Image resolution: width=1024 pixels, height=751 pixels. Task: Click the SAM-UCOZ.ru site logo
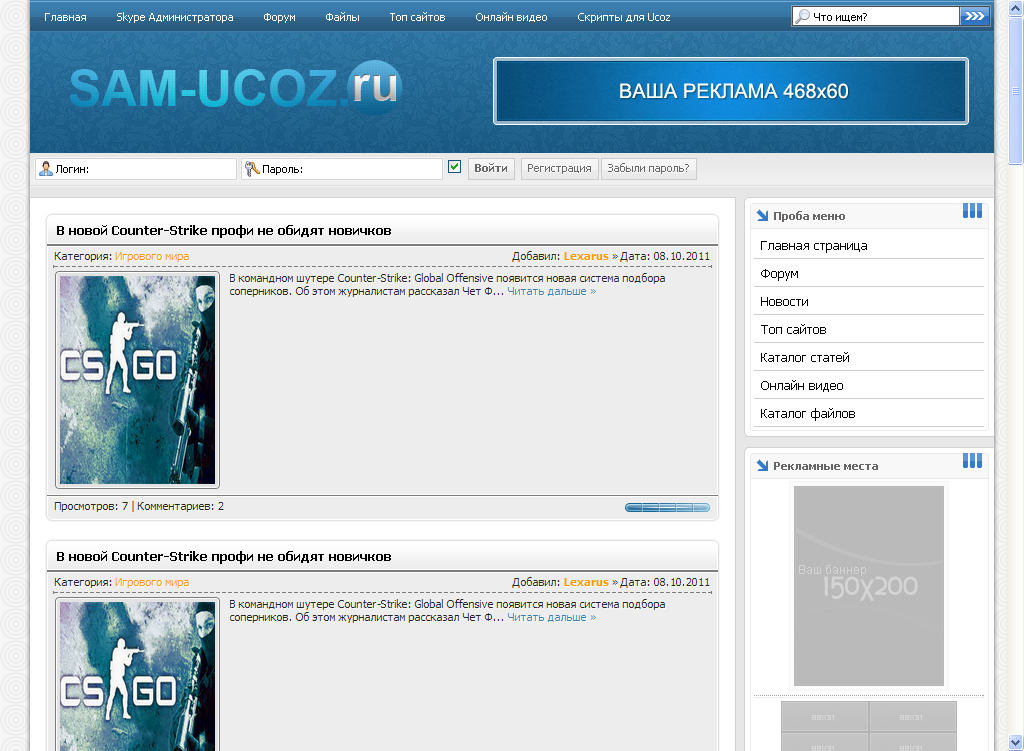point(234,88)
